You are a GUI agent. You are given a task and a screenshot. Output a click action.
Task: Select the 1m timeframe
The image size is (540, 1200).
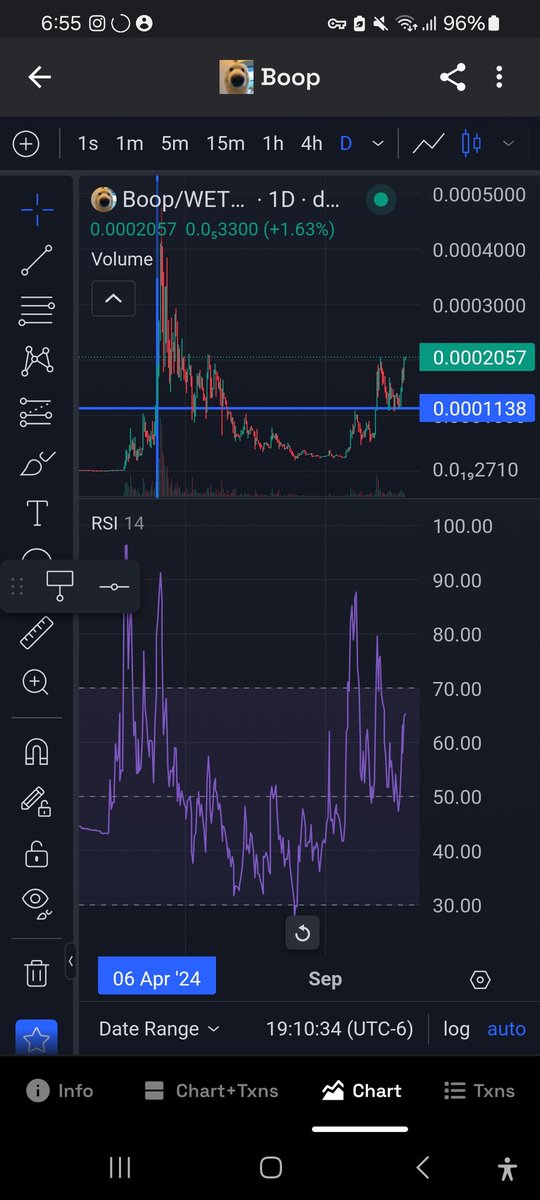[x=130, y=144]
